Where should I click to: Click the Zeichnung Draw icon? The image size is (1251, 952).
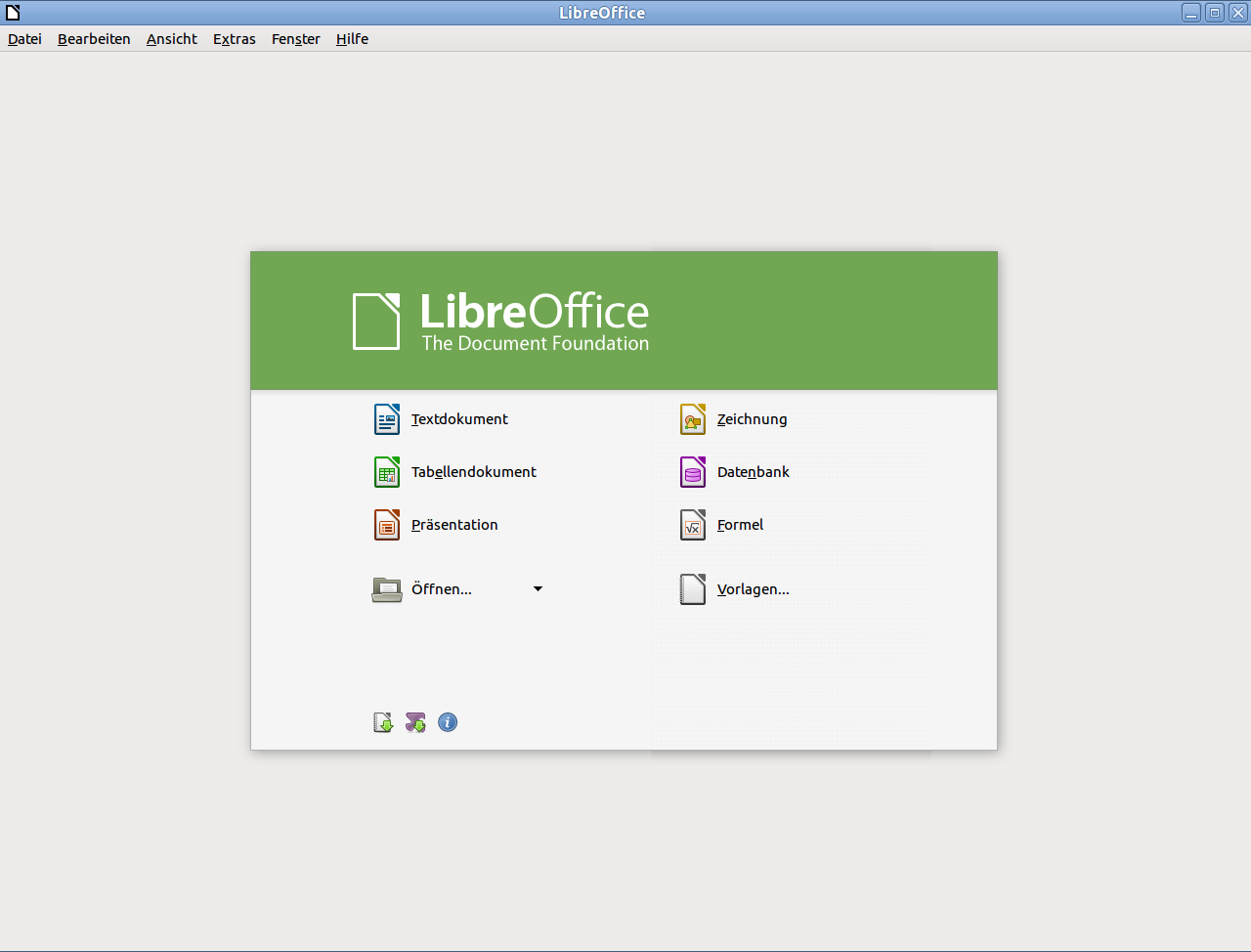click(x=693, y=419)
